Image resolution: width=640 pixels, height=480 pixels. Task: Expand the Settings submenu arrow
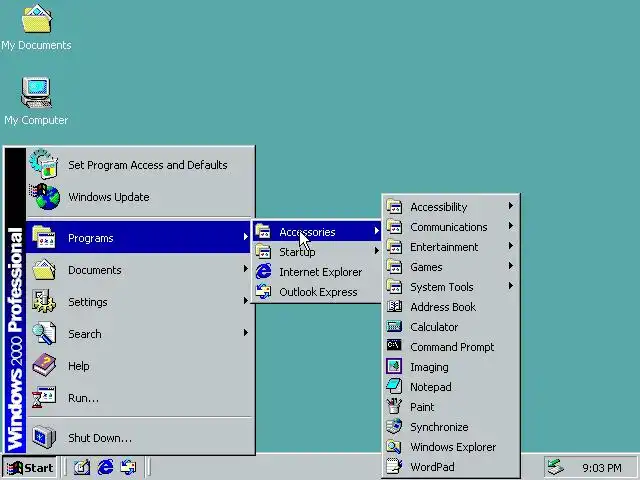pos(245,300)
